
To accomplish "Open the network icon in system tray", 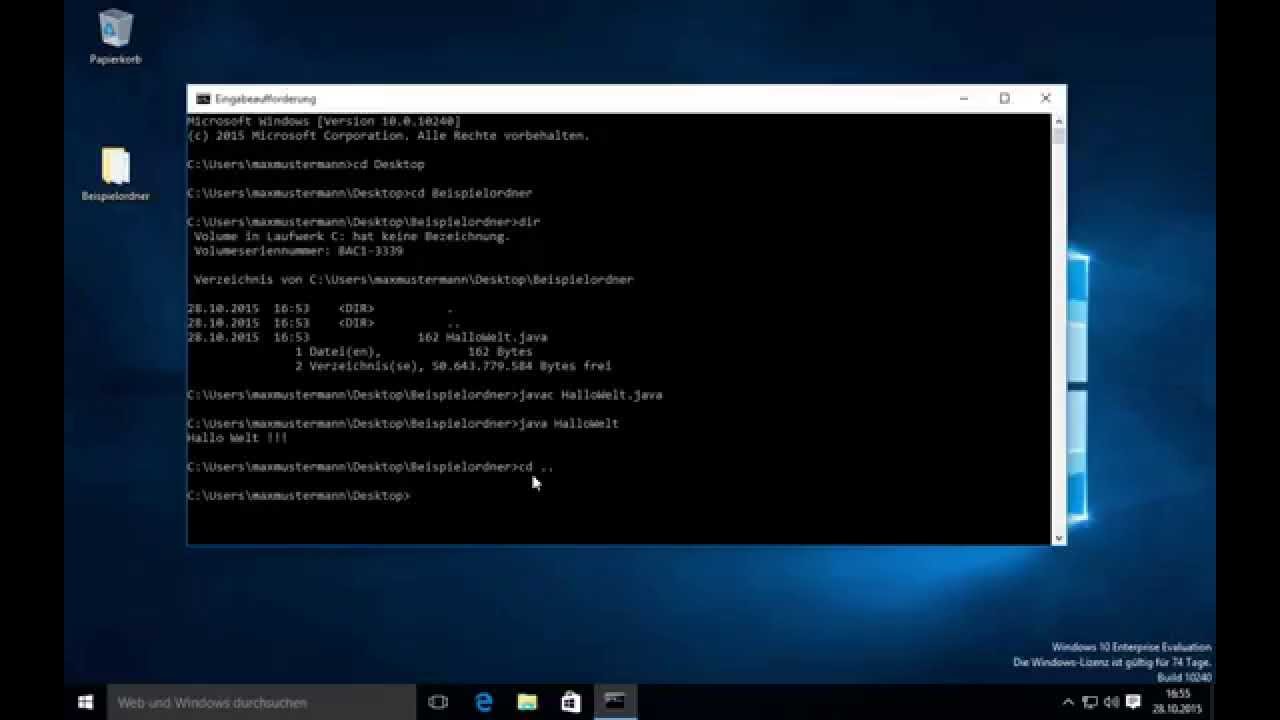I will tap(1090, 702).
